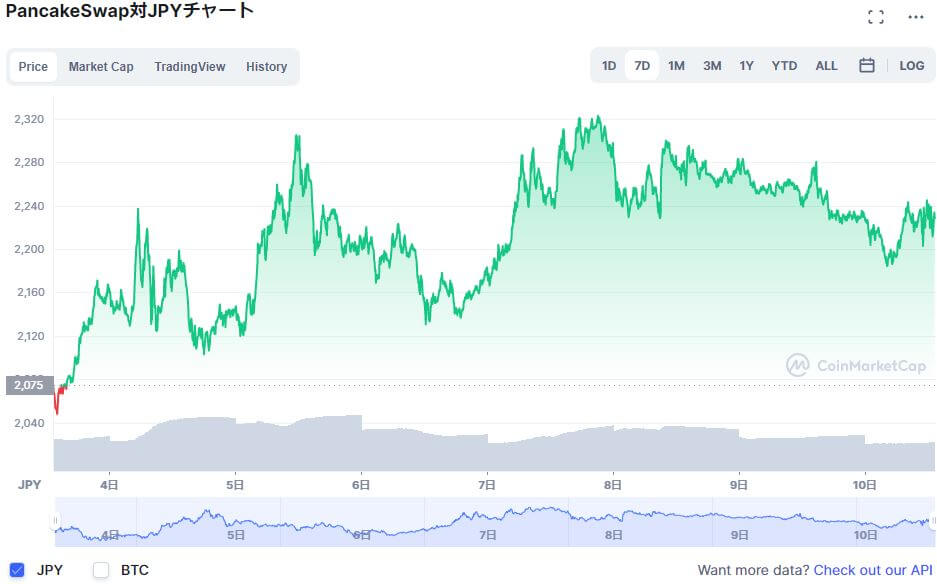Viewport: 937px width, 584px height.
Task: Open the three-dot more options menu
Action: coord(916,17)
